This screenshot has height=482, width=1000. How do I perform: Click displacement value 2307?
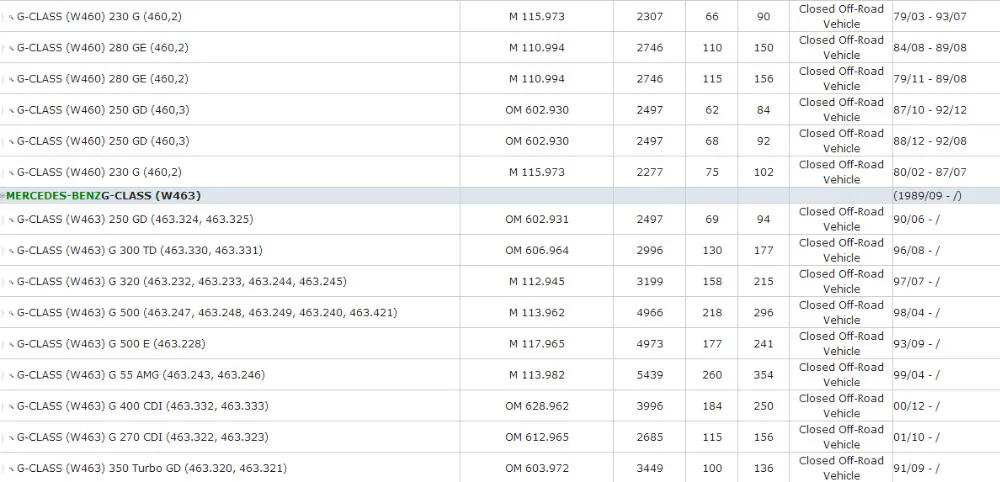pos(650,17)
